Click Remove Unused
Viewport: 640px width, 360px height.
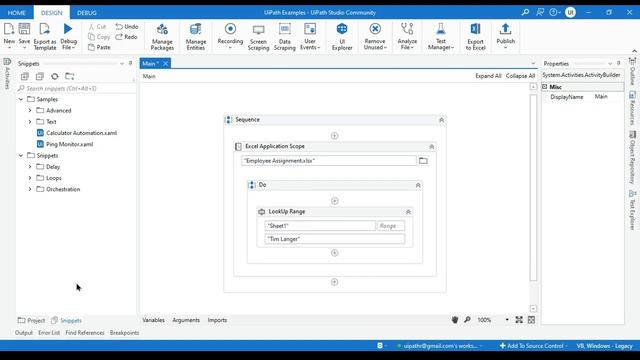375,36
